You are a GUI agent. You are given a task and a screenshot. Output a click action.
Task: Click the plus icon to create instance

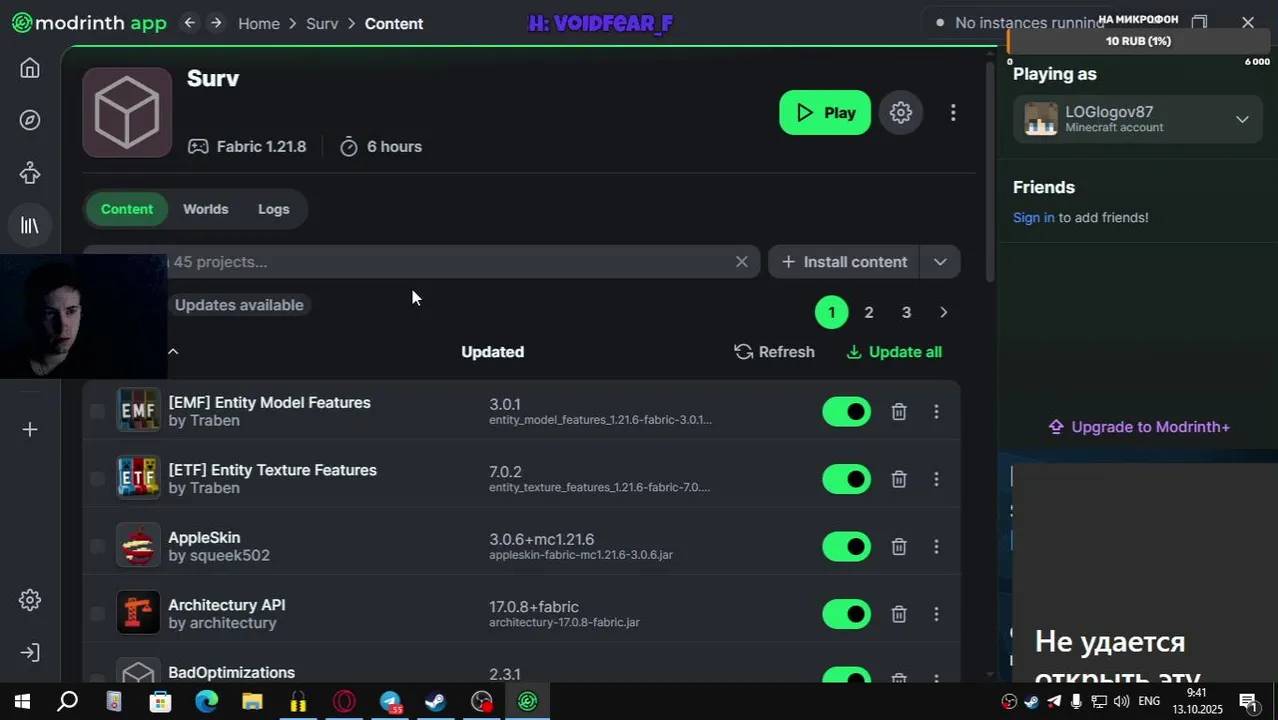point(30,429)
